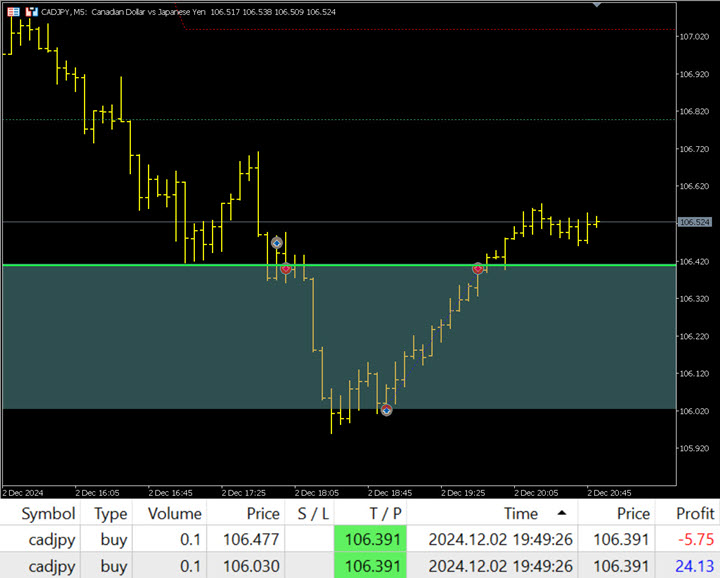720x578 pixels.
Task: Click the green T/P cell of 106.477 trade
Action: pos(370,539)
